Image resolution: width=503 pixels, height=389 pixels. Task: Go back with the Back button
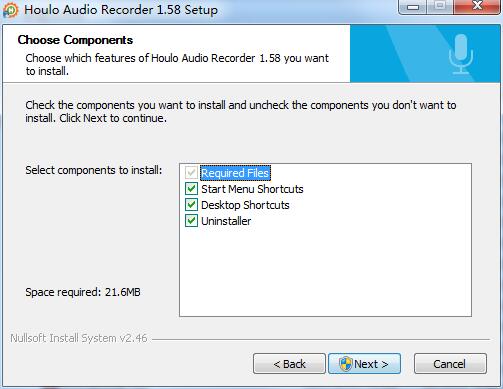(289, 364)
